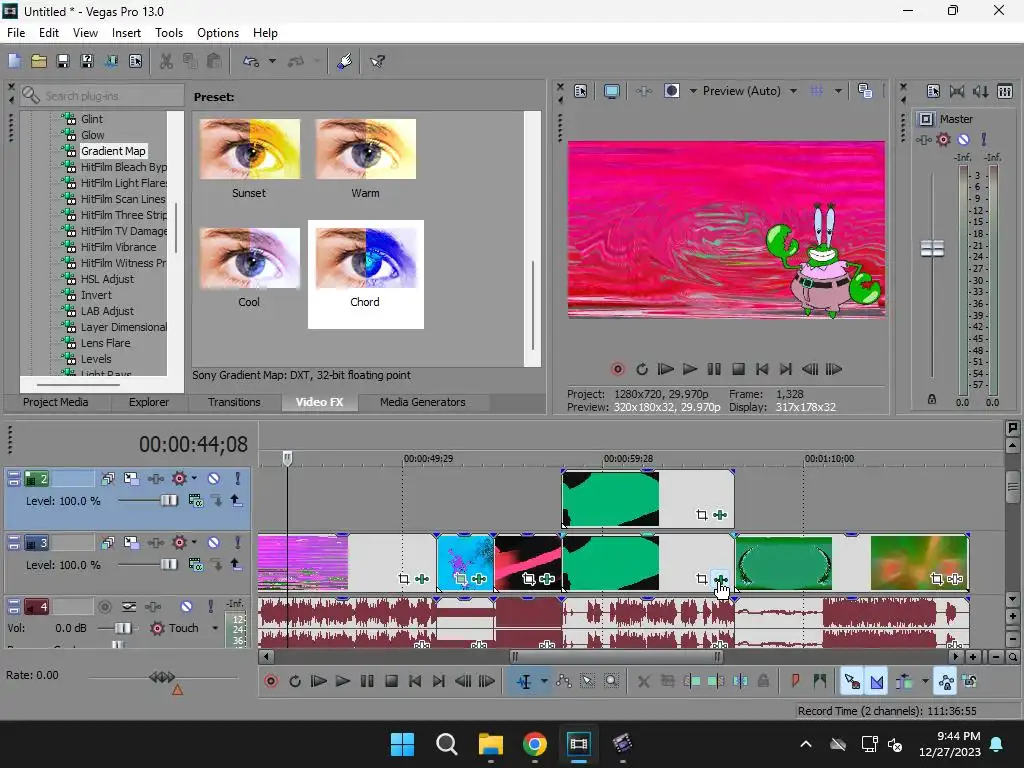Open Undo history dropdown arrow
The height and width of the screenshot is (768, 1024).
click(272, 61)
